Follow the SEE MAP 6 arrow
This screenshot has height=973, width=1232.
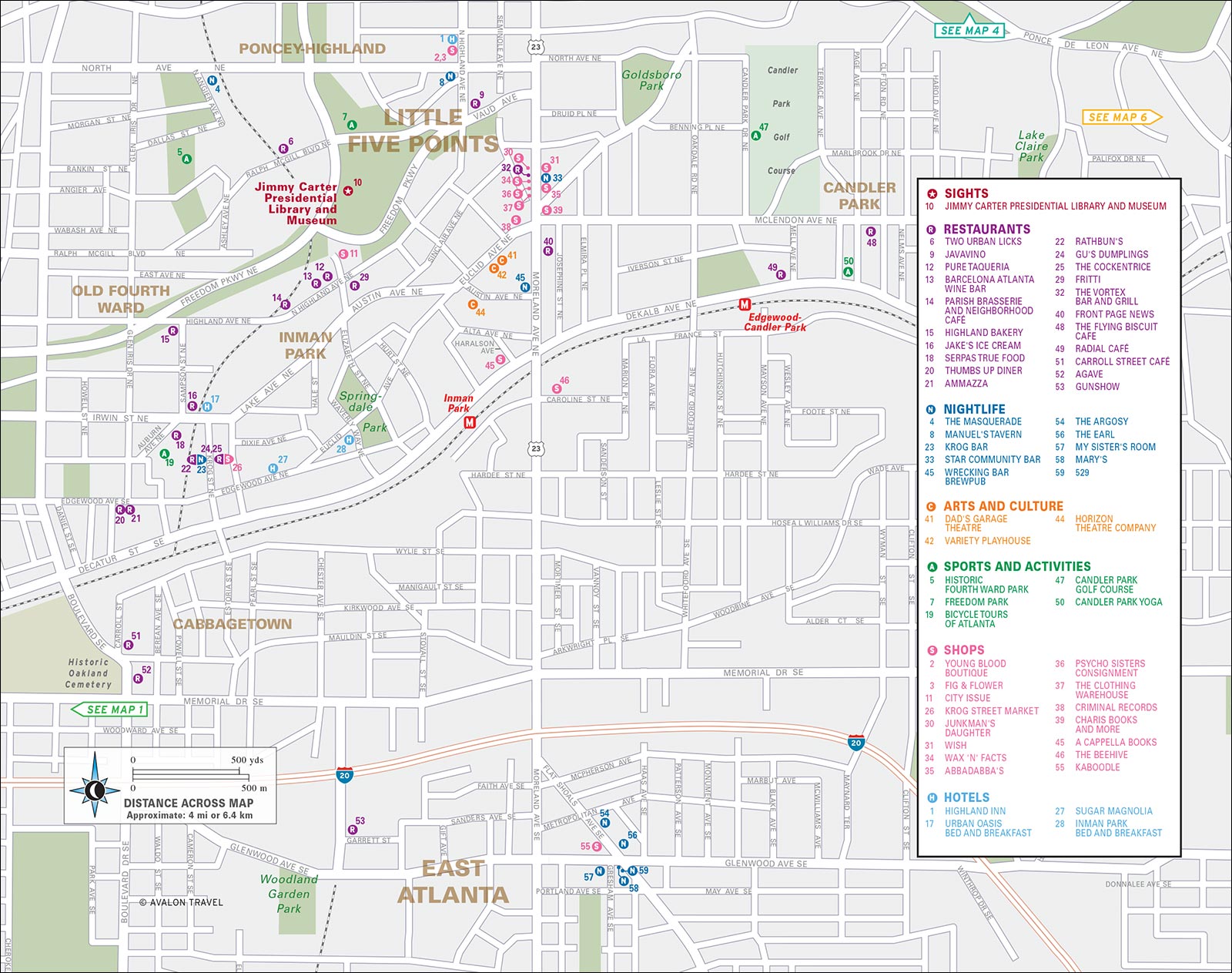1123,117
